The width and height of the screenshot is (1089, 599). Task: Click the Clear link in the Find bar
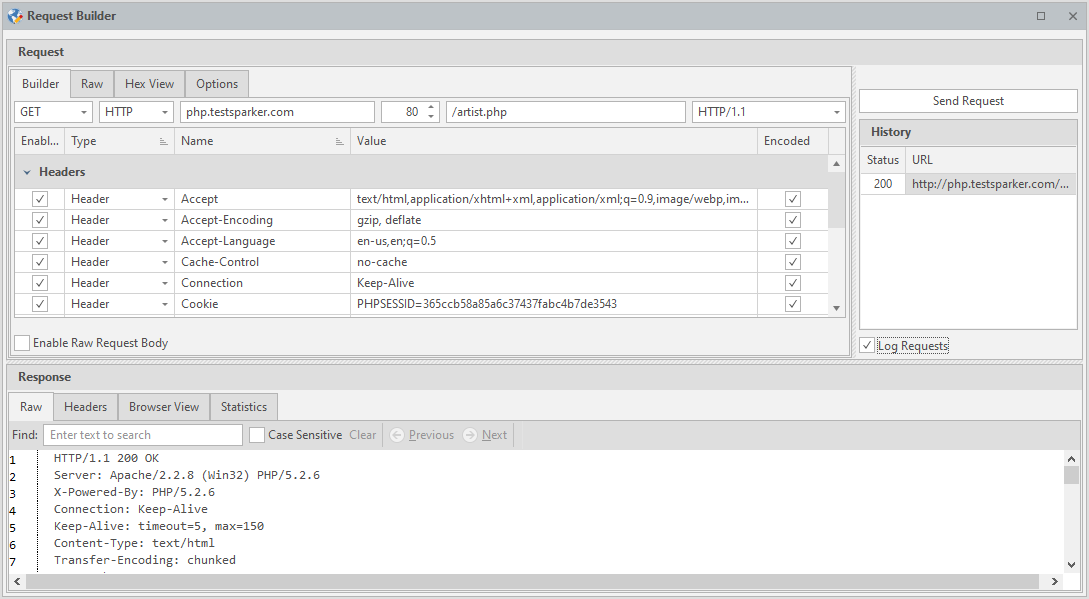(362, 434)
